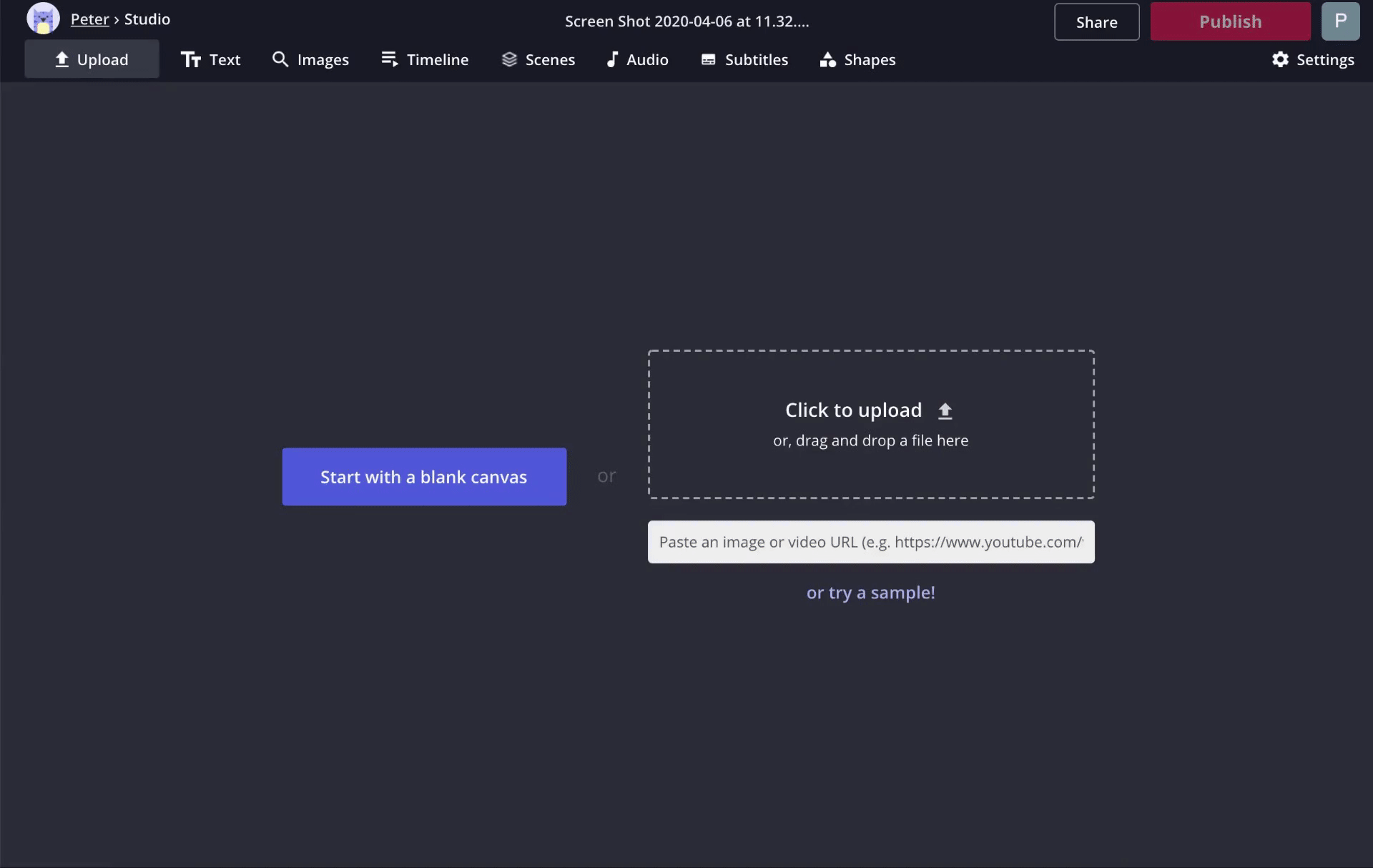Screen dimensions: 1373x868
Task: Click the upload arrow beside Click to upload
Action: pos(945,410)
